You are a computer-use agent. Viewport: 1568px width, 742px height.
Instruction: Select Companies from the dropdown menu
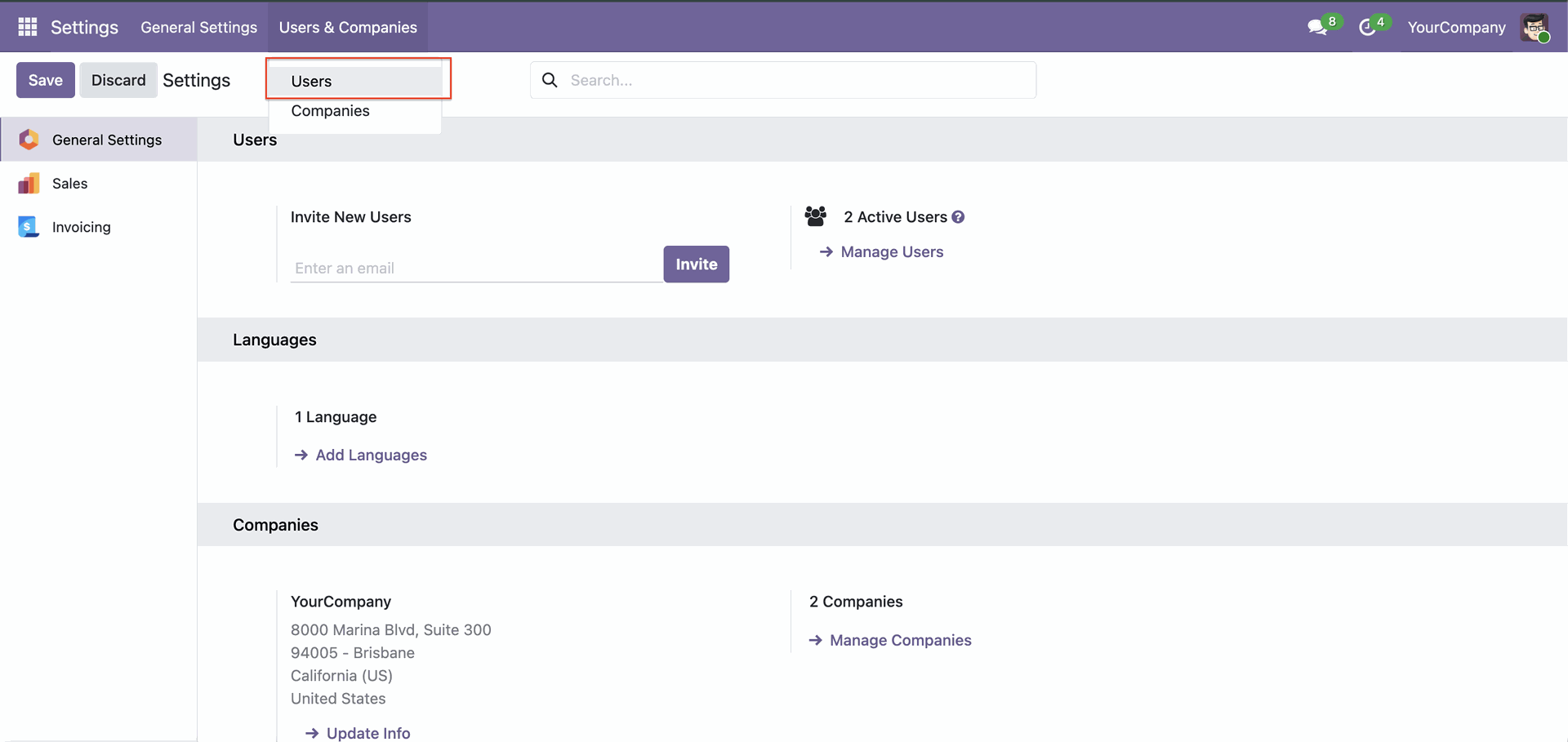click(331, 111)
